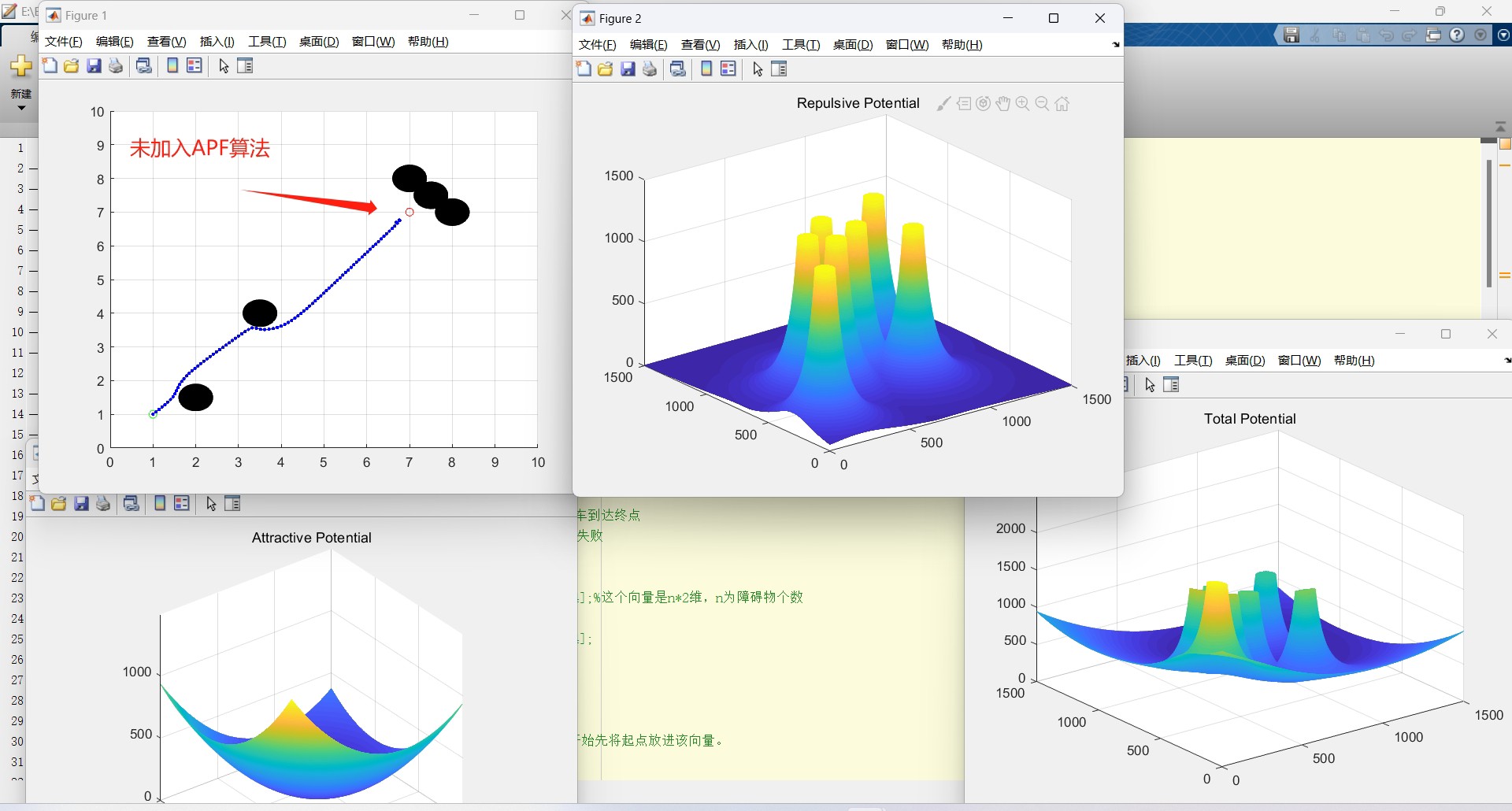Click New Figure icon in Figure 2 toolbar
Viewport: 1512px width, 811px height.
click(x=584, y=69)
